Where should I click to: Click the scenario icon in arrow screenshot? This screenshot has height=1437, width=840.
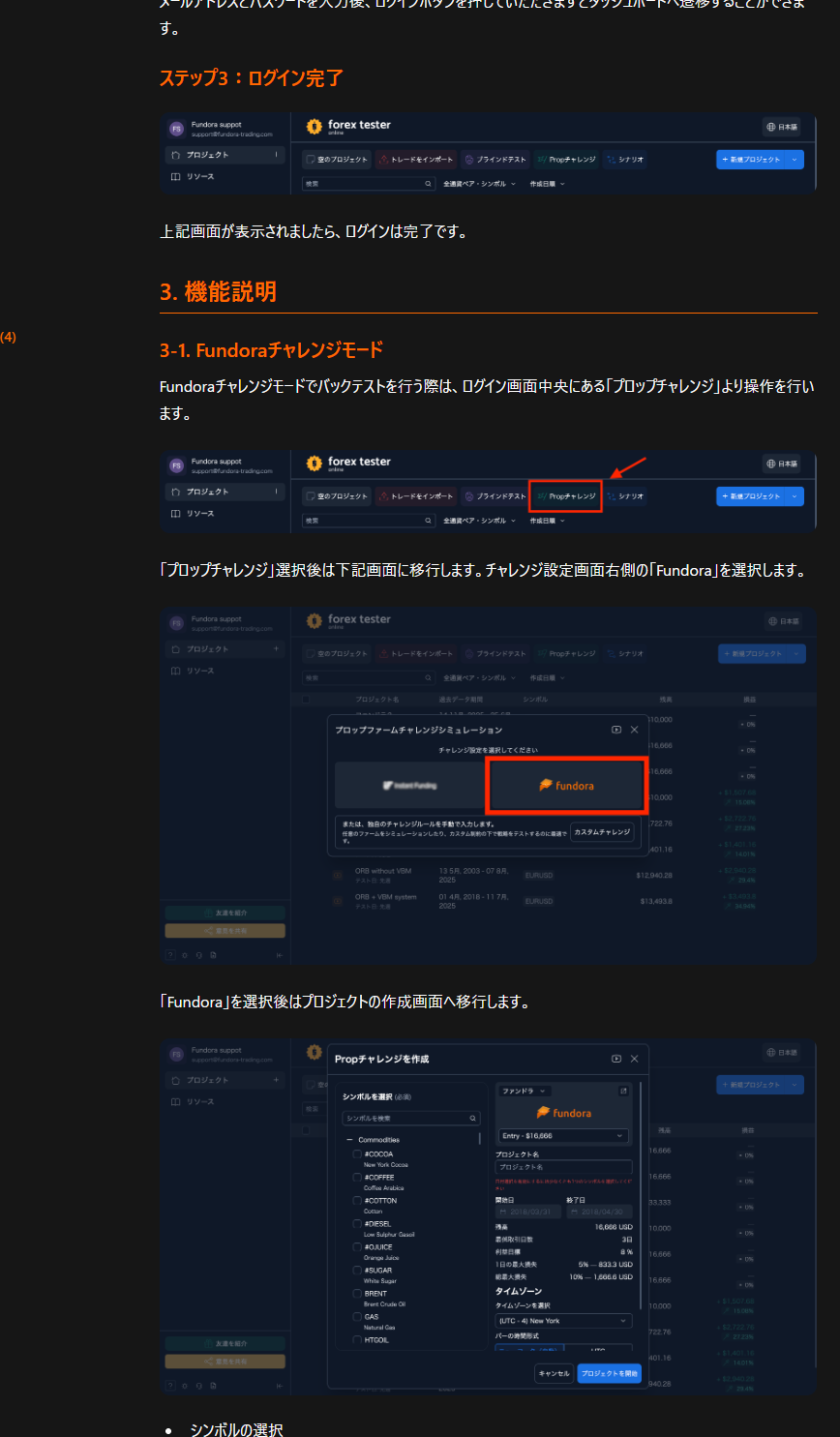point(612,496)
